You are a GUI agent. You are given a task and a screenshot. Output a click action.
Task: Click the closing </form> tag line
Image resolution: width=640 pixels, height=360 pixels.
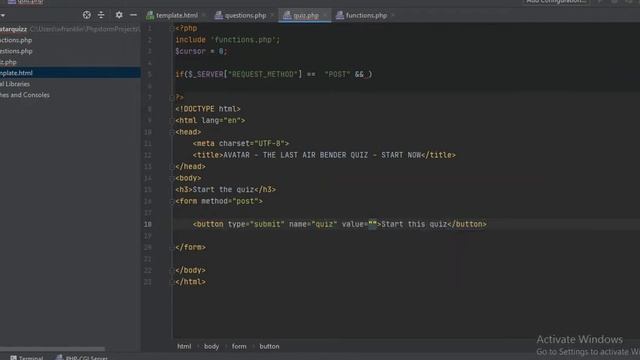(191, 247)
